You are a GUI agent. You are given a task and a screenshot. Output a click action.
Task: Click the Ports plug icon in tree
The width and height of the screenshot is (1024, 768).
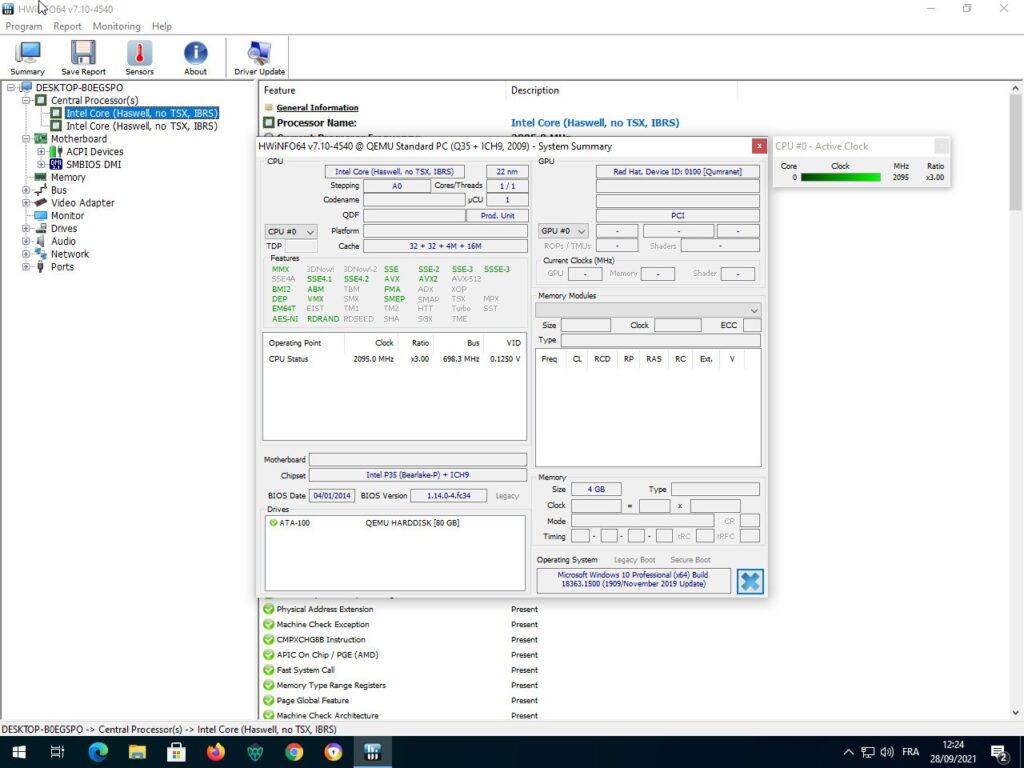[x=40, y=267]
